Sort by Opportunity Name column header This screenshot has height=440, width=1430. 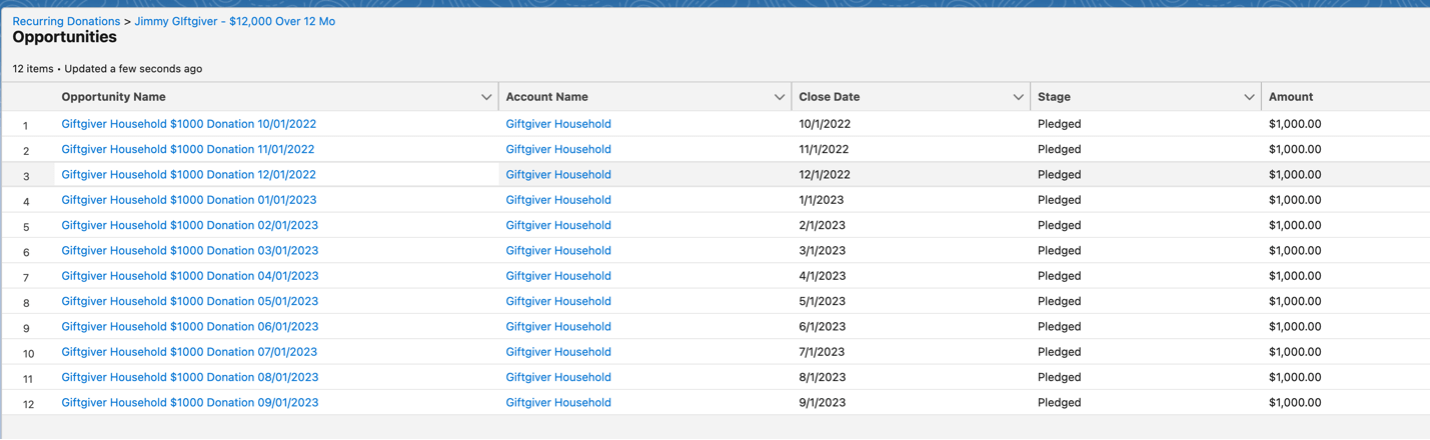pyautogui.click(x=113, y=97)
